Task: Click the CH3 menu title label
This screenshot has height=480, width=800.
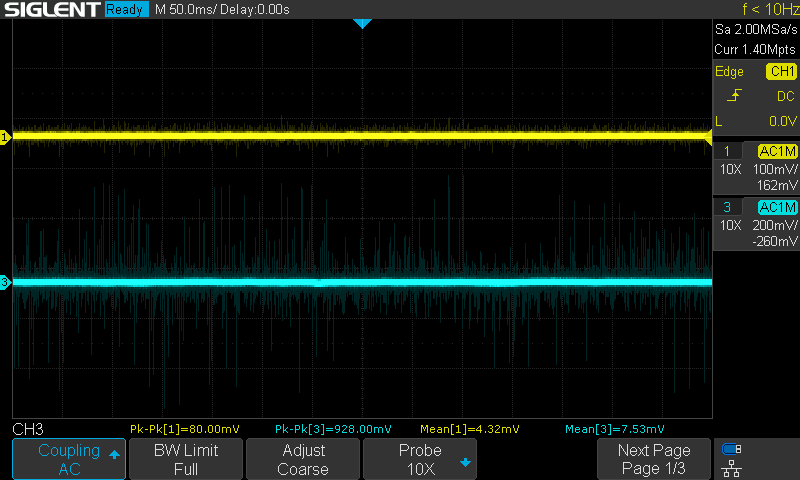Action: [28, 429]
